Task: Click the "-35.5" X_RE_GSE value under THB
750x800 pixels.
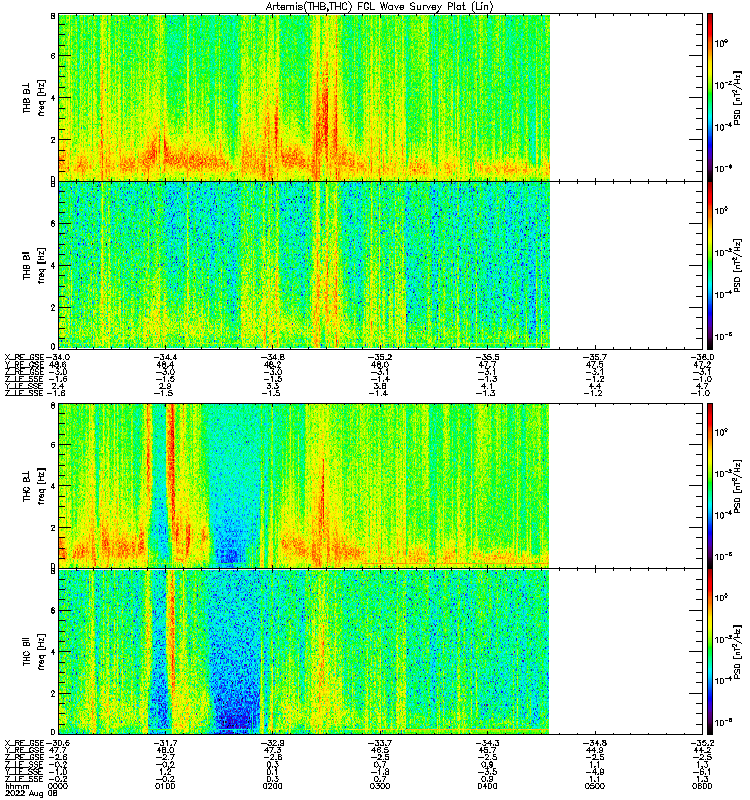Action: click(487, 357)
